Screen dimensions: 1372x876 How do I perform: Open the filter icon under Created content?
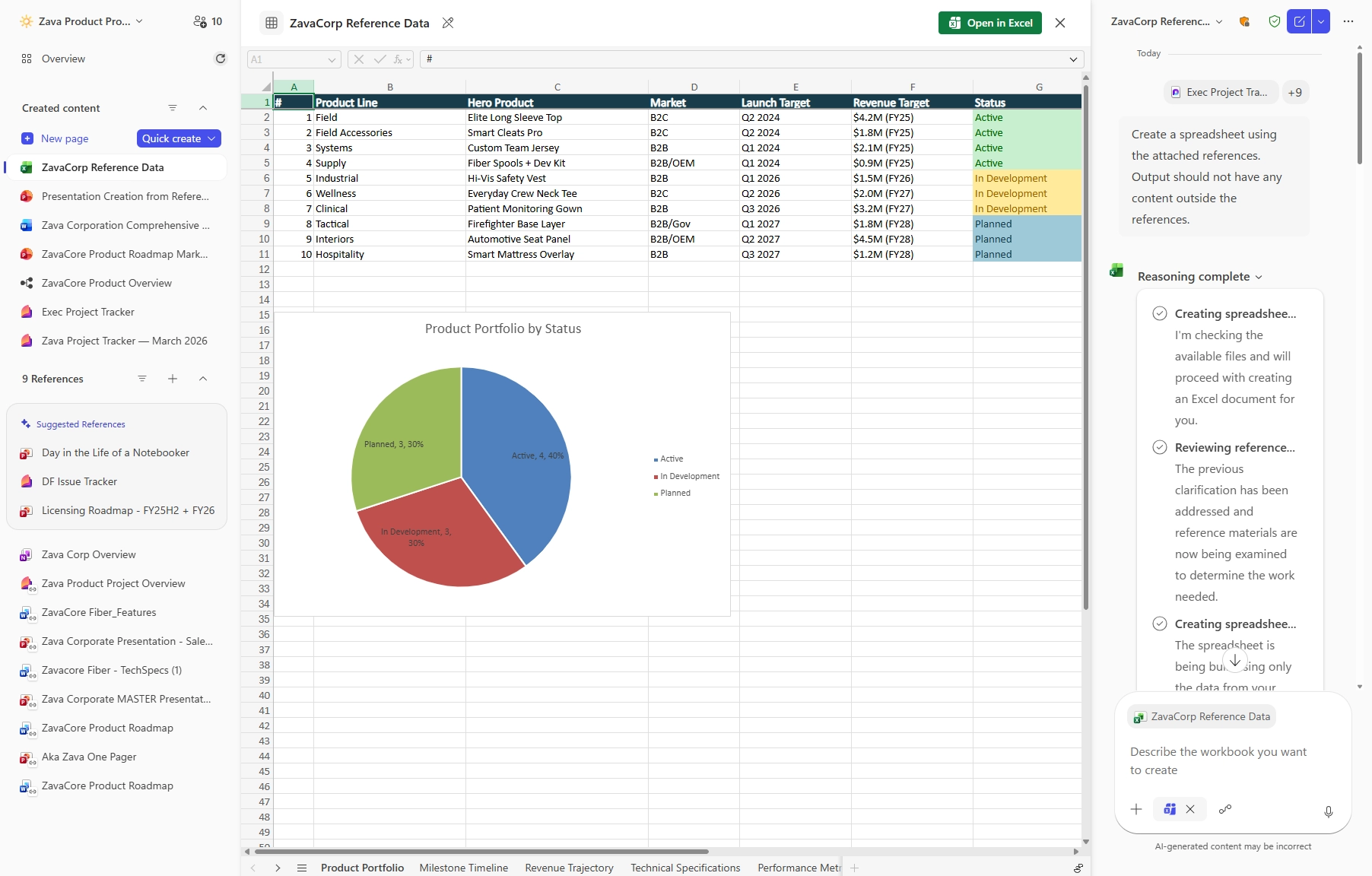click(x=173, y=108)
